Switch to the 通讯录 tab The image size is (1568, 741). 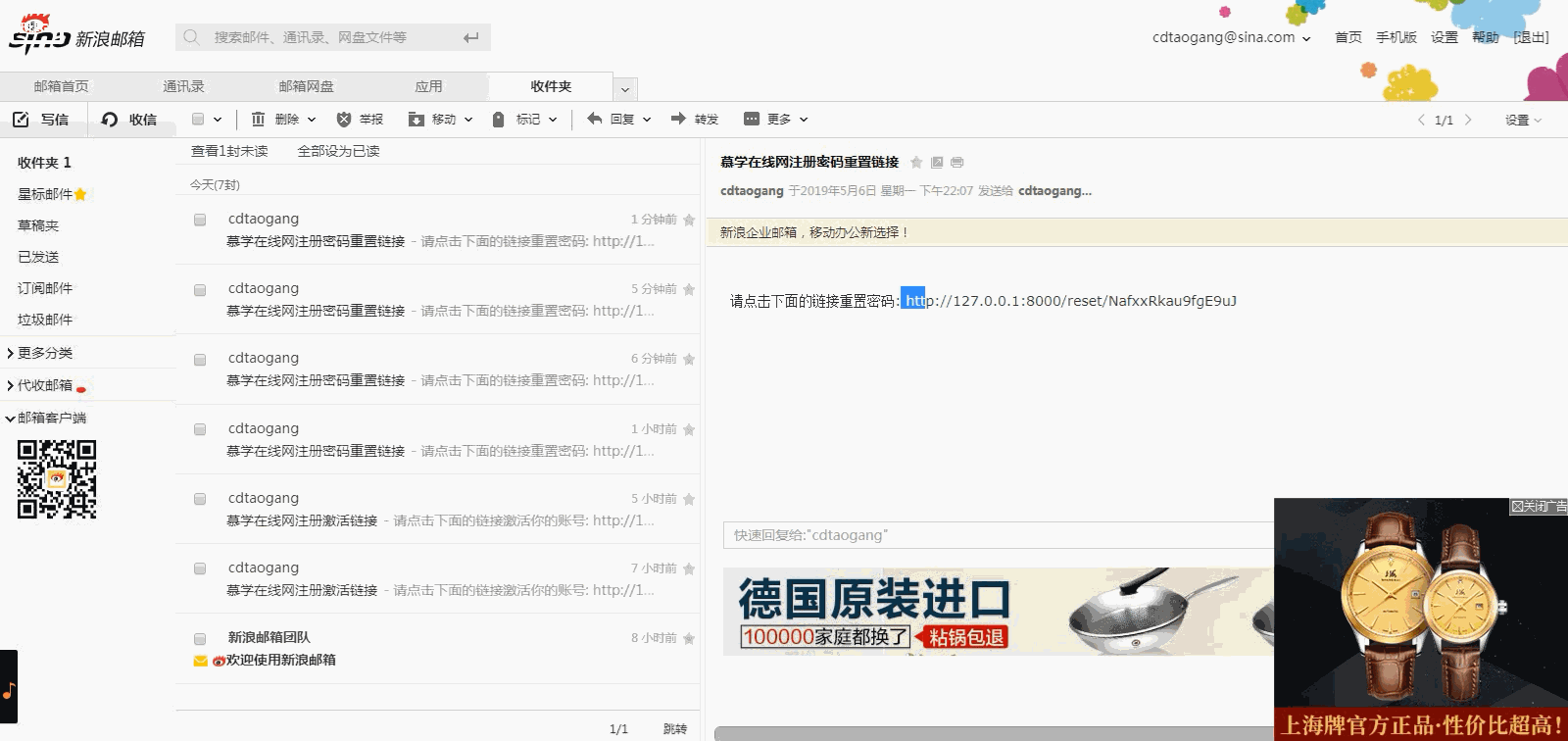[x=183, y=86]
